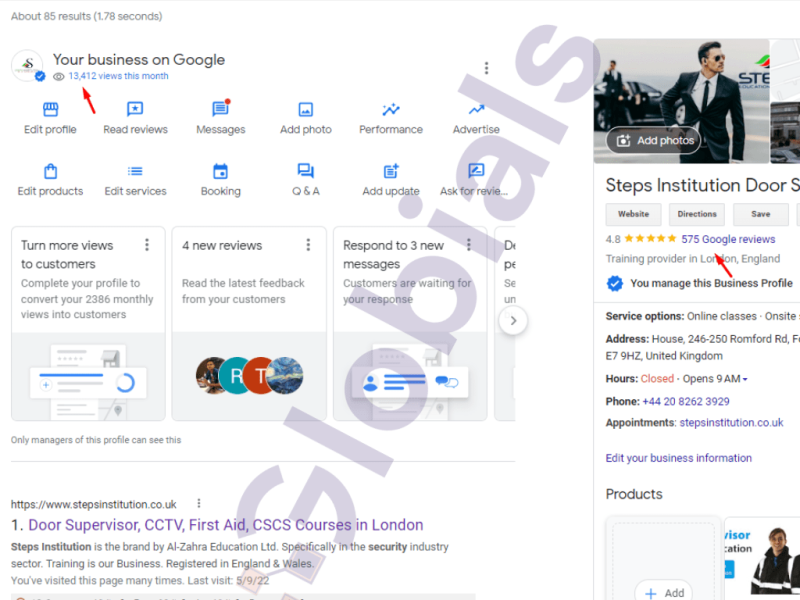Open business profile options three-dot menu
Screen dimensions: 800x600
pos(486,68)
